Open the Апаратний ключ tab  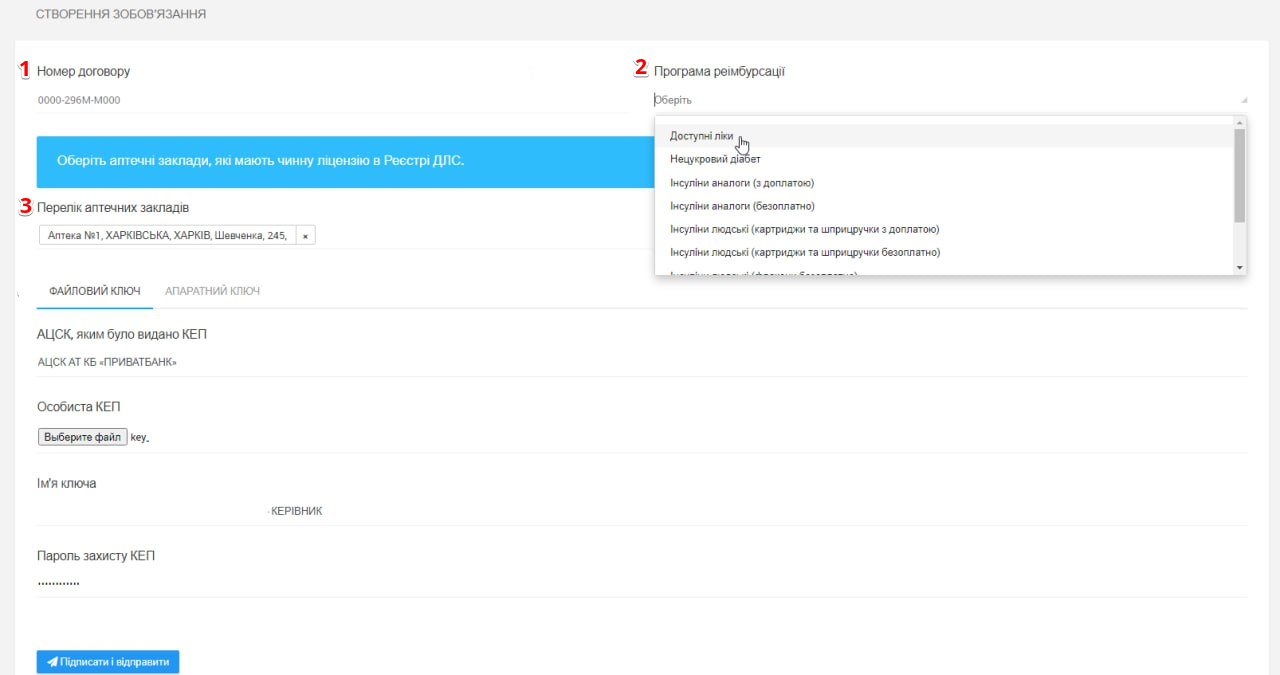[x=212, y=291]
